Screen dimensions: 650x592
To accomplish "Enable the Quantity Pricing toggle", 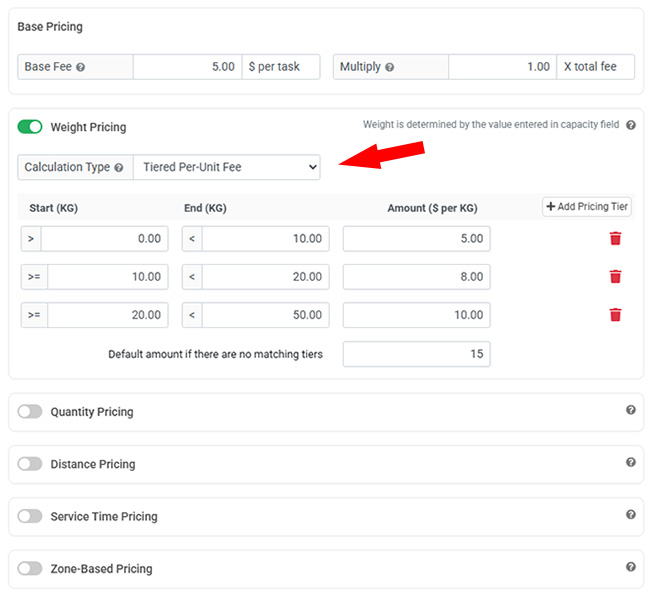I will point(30,411).
